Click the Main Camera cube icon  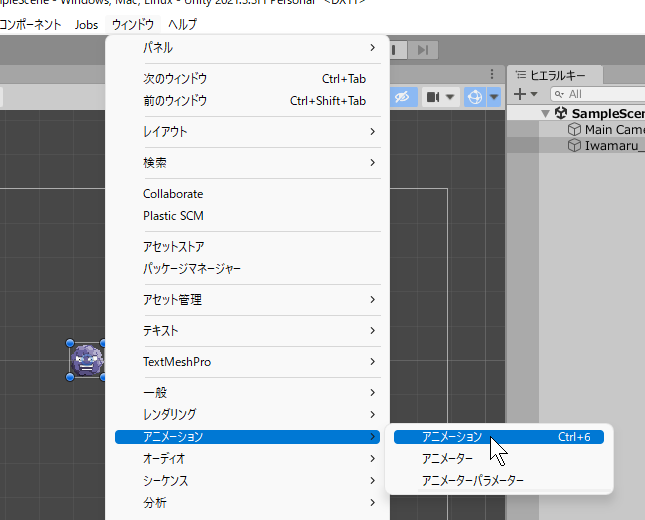click(x=574, y=130)
